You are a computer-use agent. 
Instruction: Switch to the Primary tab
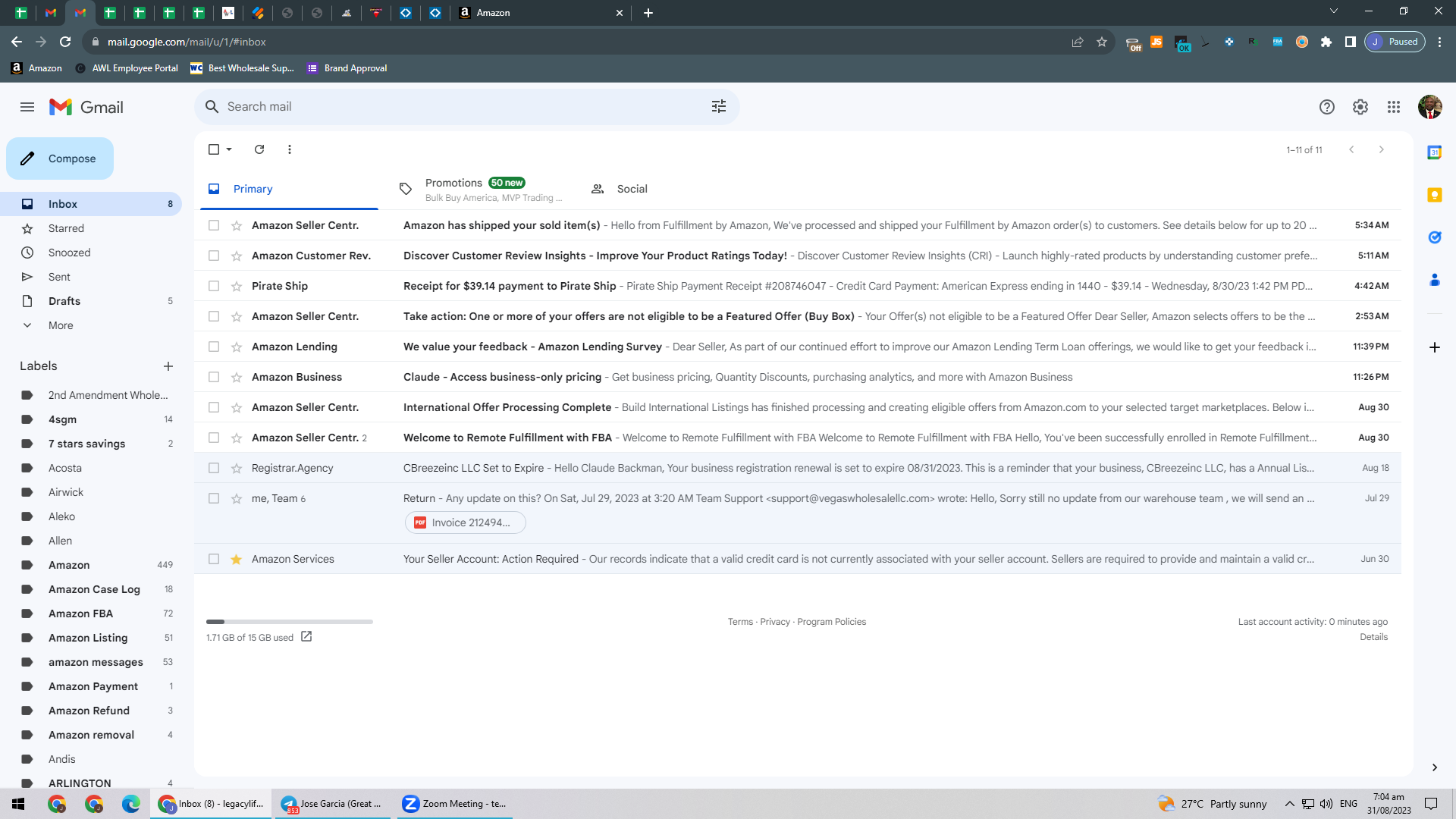[289, 189]
